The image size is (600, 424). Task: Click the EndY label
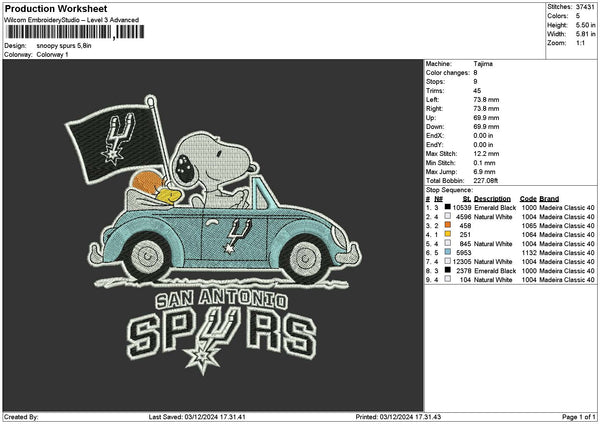tap(434, 145)
